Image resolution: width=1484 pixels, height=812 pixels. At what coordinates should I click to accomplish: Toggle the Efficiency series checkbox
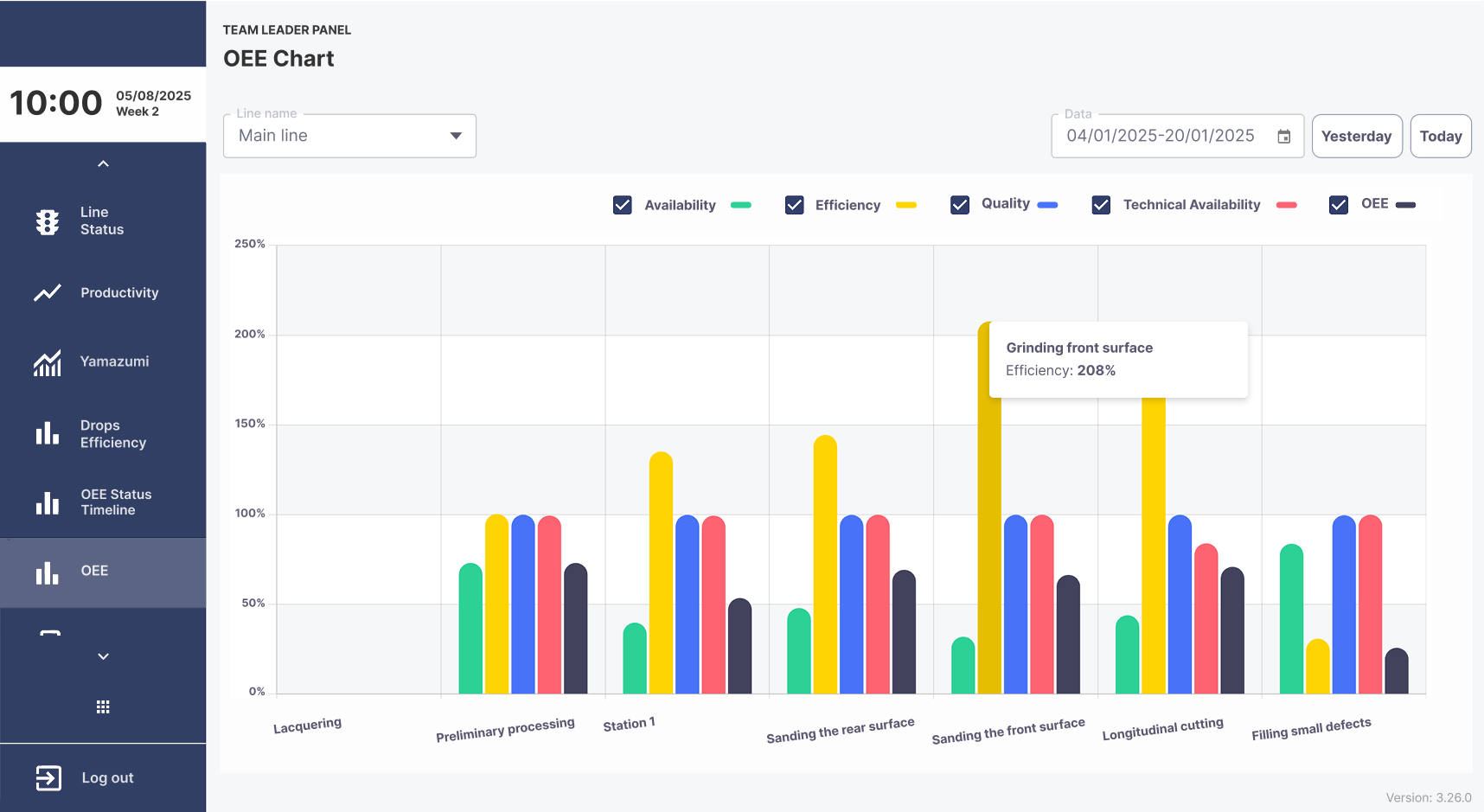[x=795, y=205]
